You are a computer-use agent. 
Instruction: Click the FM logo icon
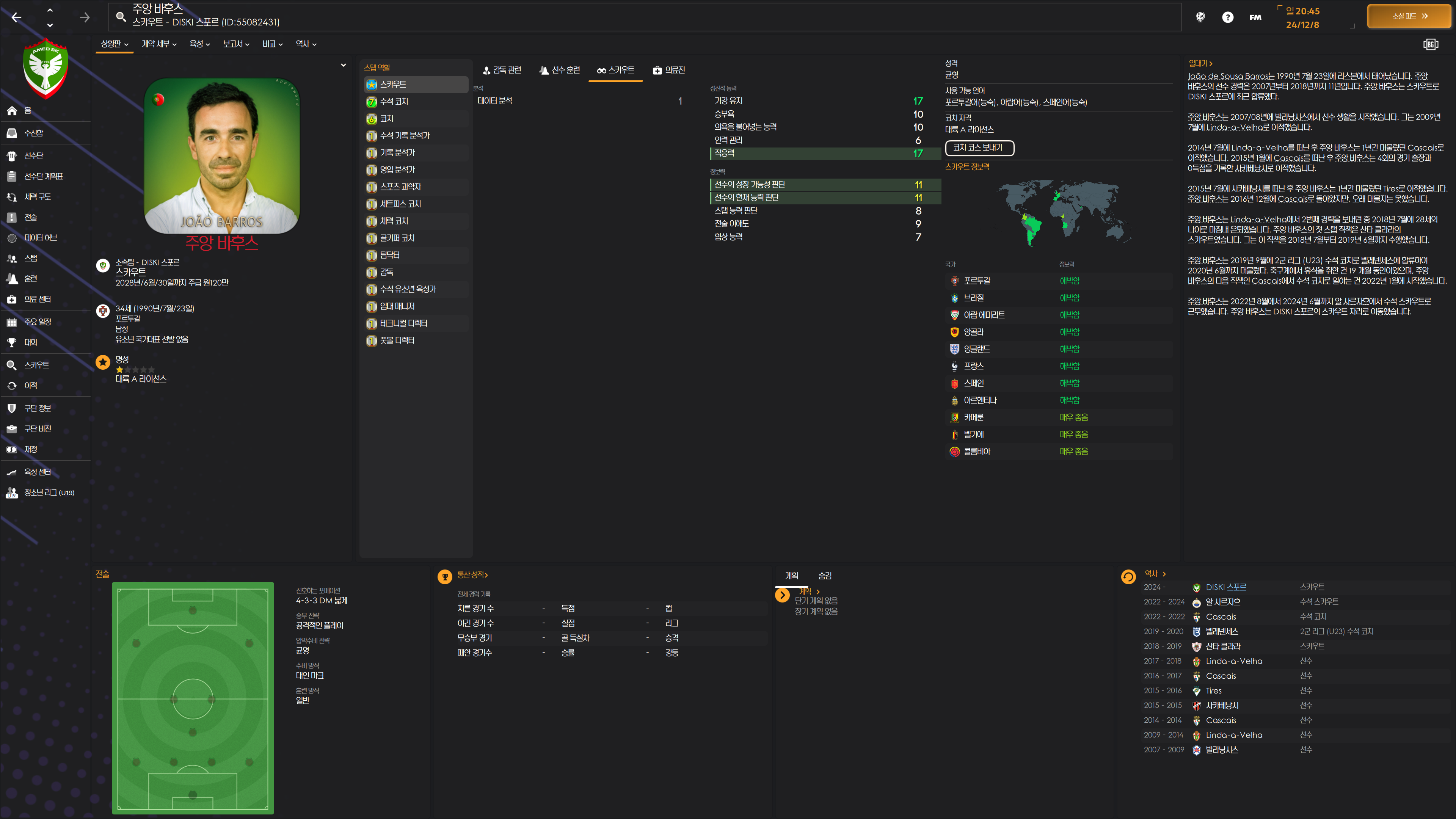1255,17
